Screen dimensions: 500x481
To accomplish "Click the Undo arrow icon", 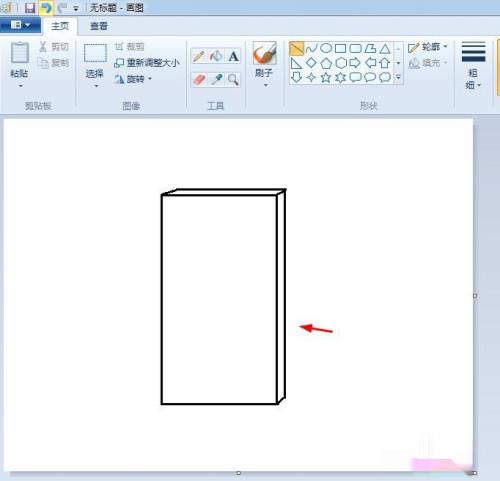I will click(x=46, y=8).
